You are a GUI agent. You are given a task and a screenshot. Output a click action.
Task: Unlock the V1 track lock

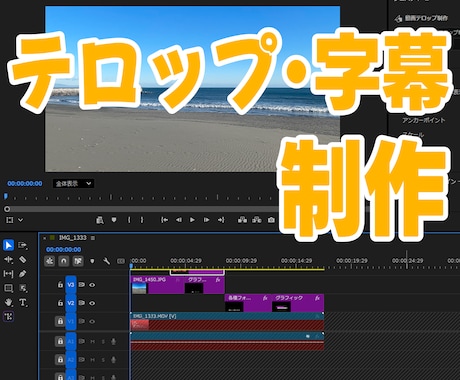click(x=60, y=321)
